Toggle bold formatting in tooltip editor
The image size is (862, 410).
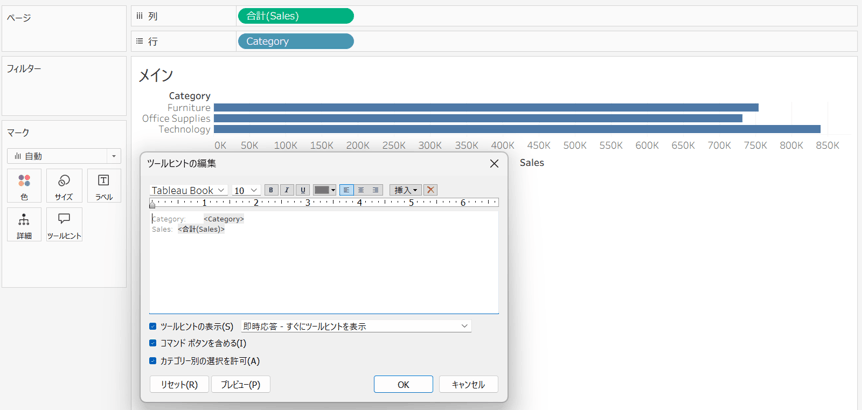270,190
